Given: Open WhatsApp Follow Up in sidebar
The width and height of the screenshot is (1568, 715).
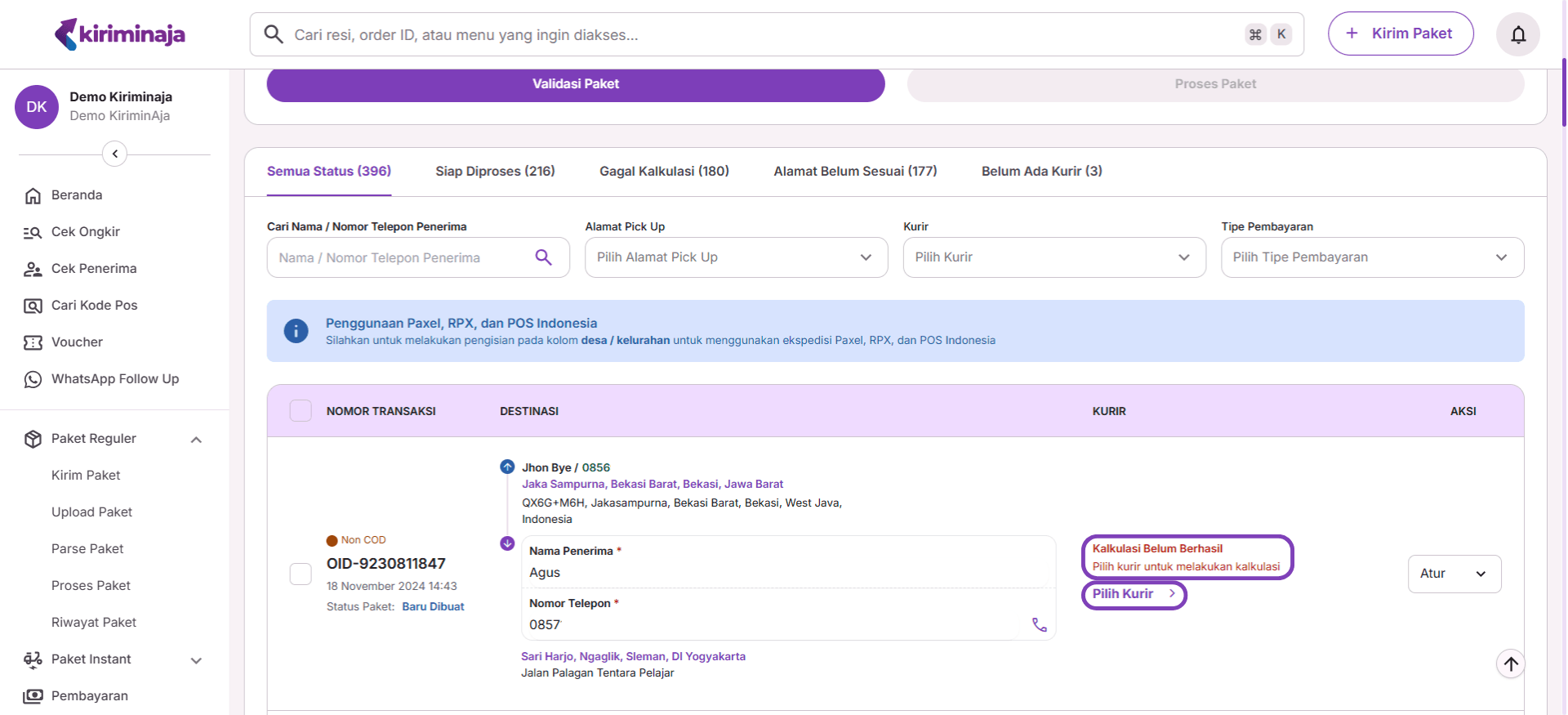Looking at the screenshot, I should pos(114,379).
